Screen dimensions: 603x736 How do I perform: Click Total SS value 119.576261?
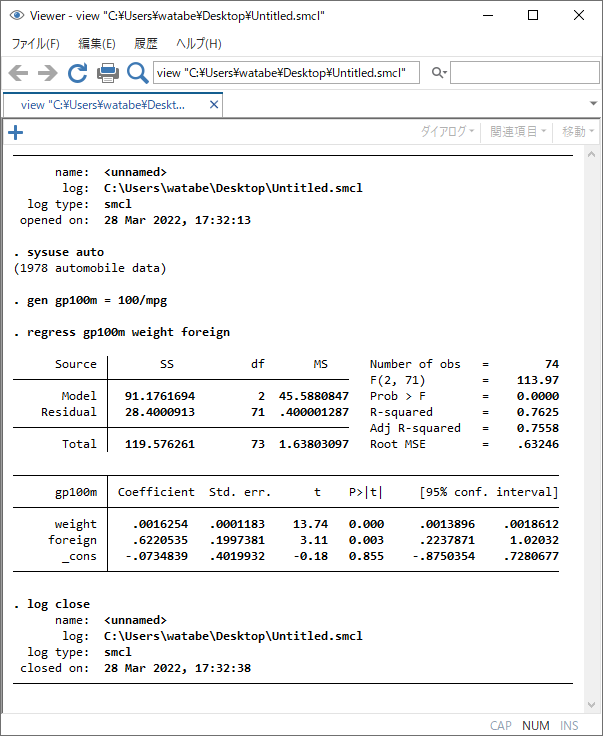160,444
